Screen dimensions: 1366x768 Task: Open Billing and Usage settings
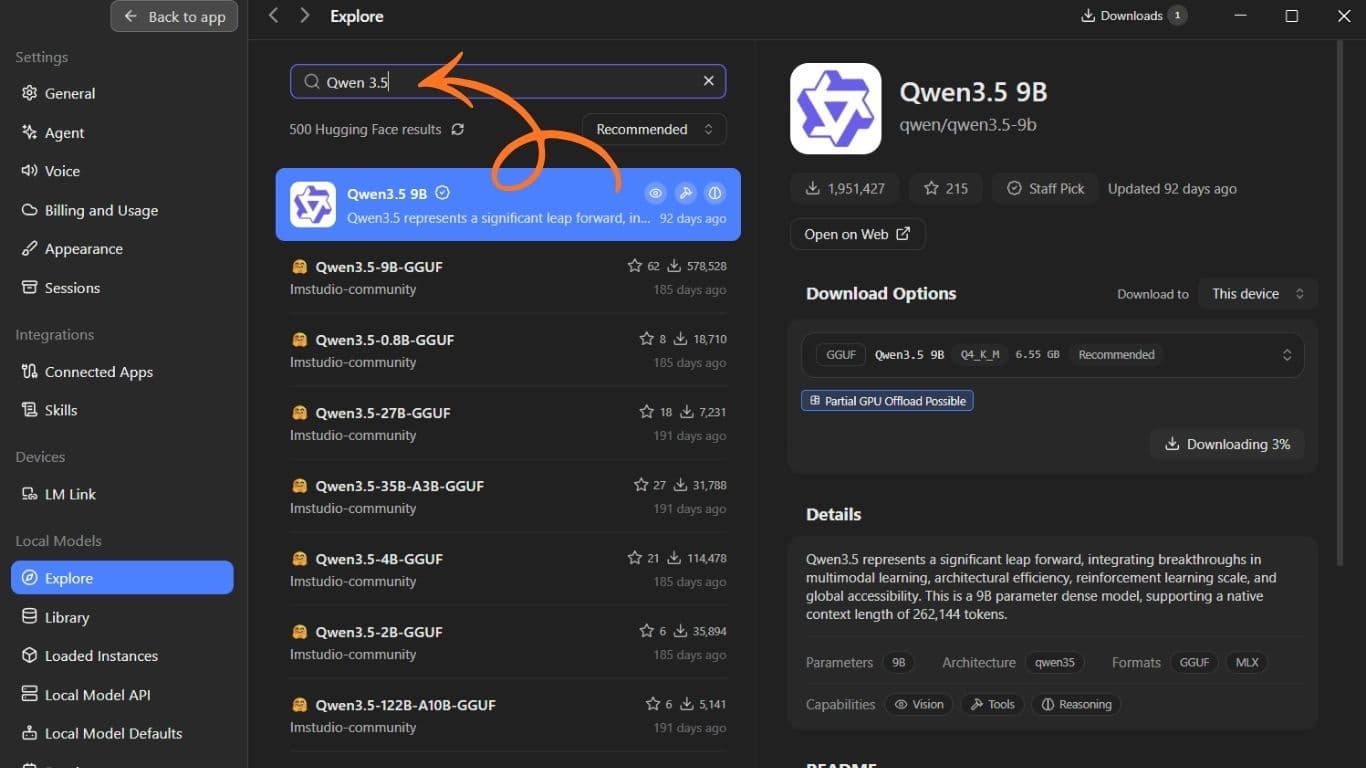[122, 210]
